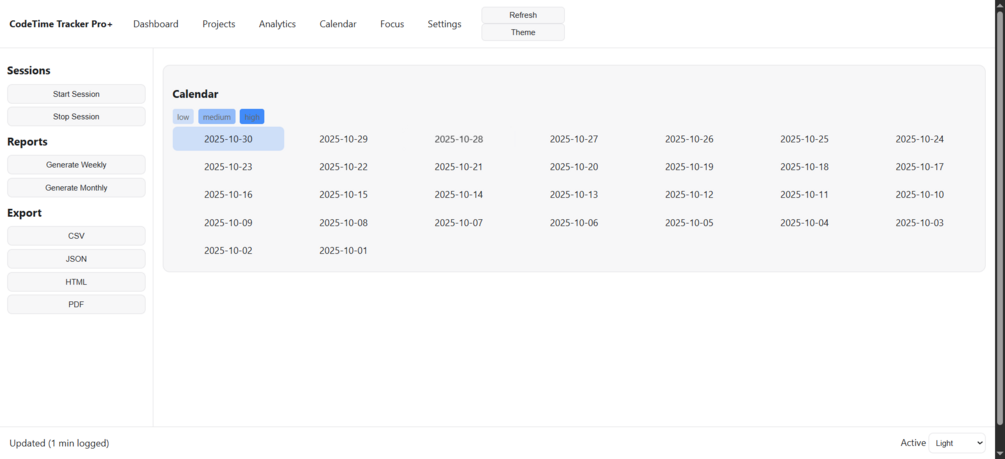Click the Refresh button
The width and height of the screenshot is (1005, 459).
click(523, 15)
